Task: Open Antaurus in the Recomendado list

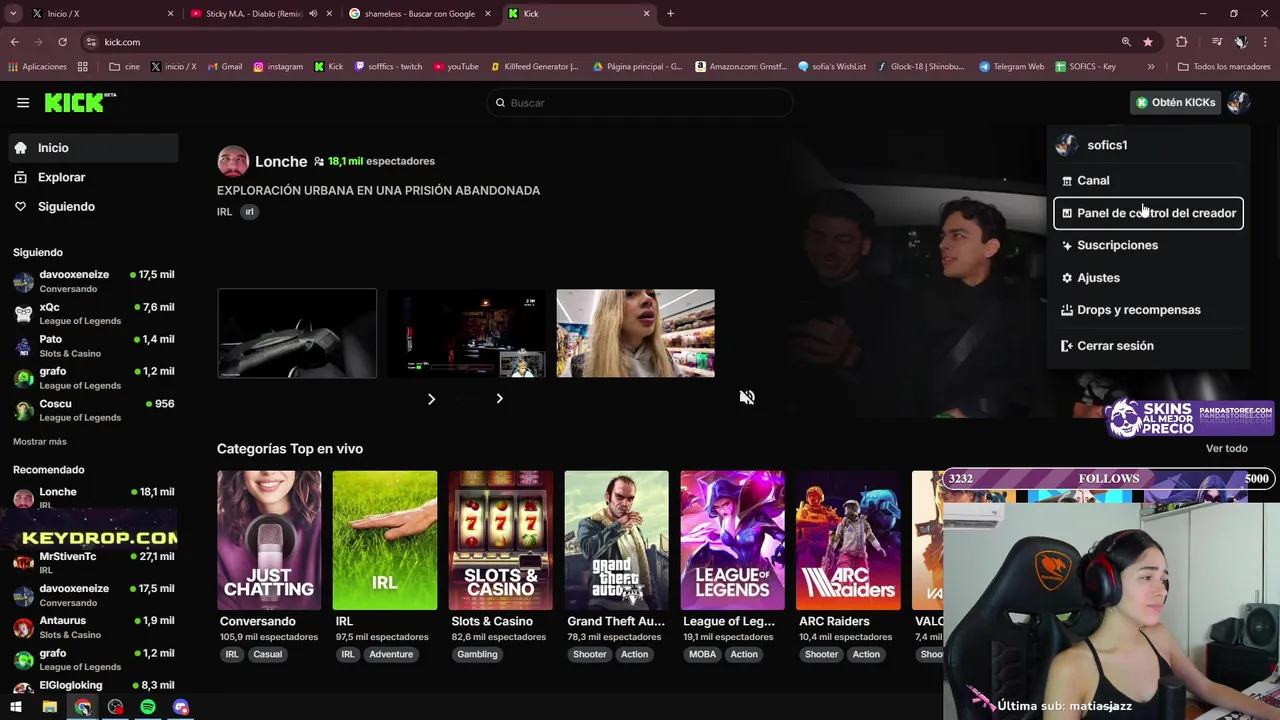Action: (x=93, y=627)
